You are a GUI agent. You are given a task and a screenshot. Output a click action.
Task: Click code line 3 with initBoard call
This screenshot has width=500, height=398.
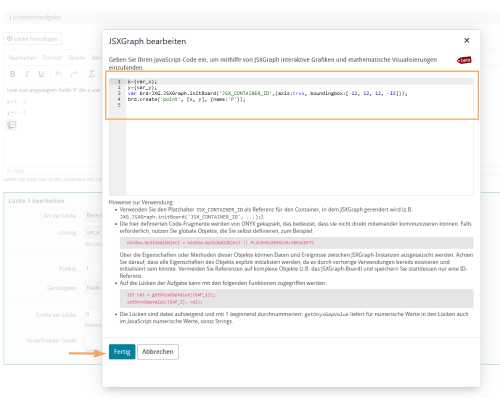[x=267, y=93]
